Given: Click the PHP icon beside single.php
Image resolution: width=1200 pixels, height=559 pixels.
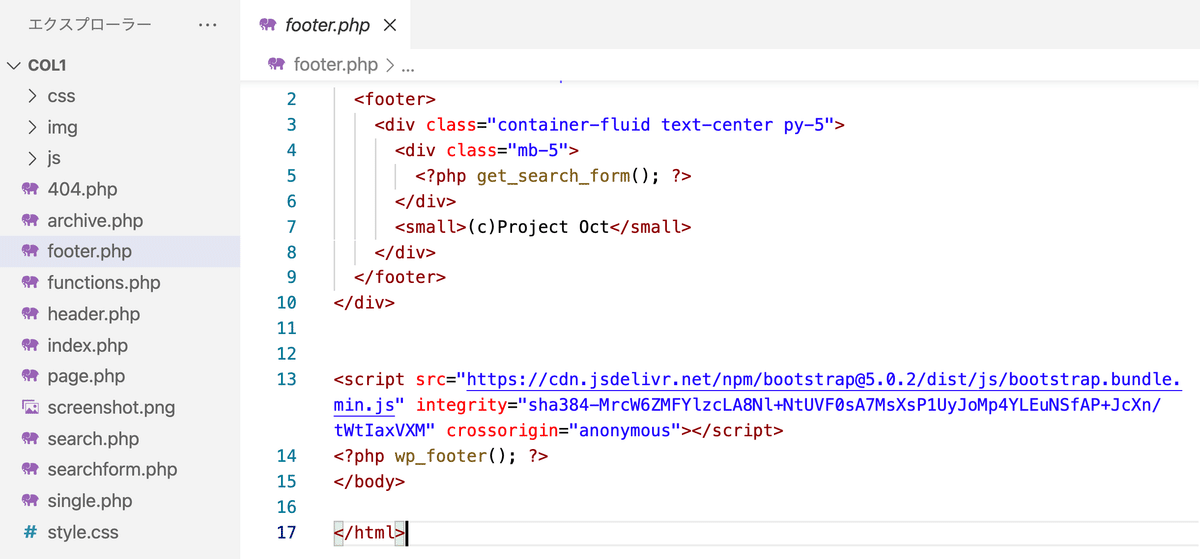Looking at the screenshot, I should pyautogui.click(x=30, y=501).
